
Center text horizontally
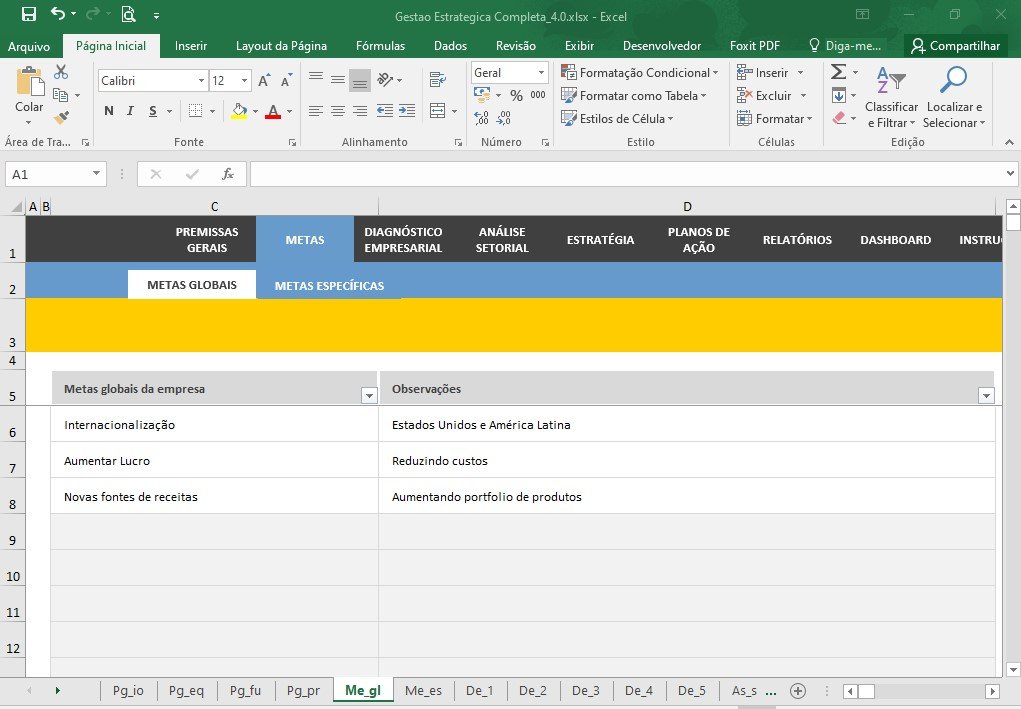[x=338, y=111]
